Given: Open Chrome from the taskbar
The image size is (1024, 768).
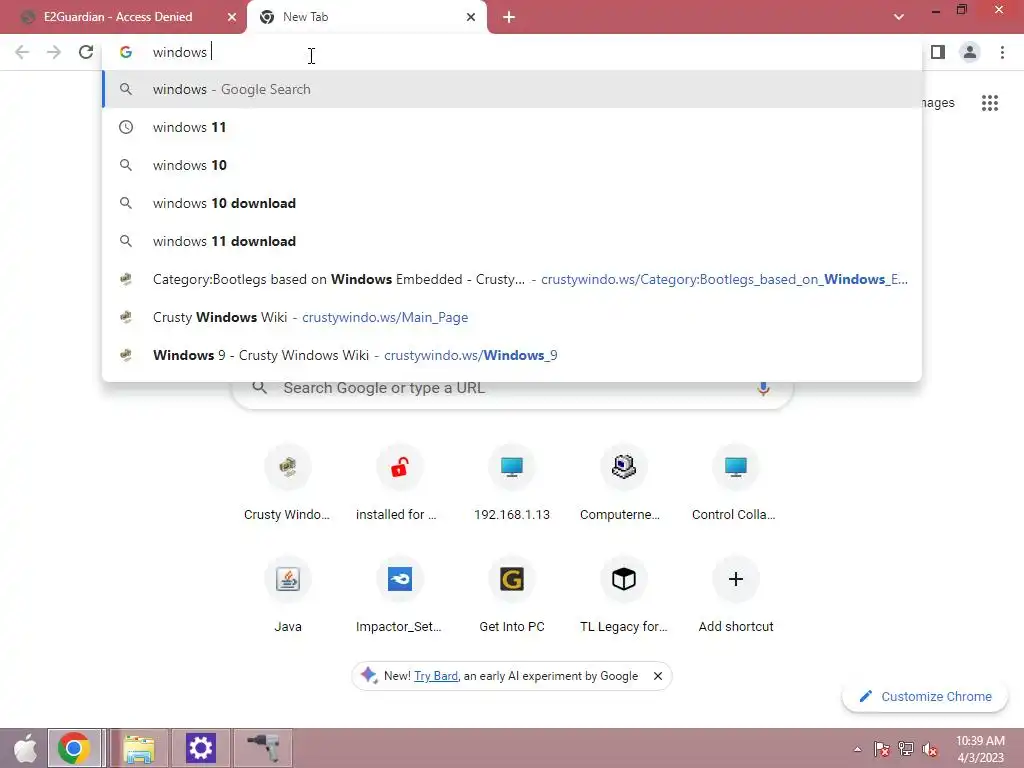Looking at the screenshot, I should pyautogui.click(x=74, y=748).
